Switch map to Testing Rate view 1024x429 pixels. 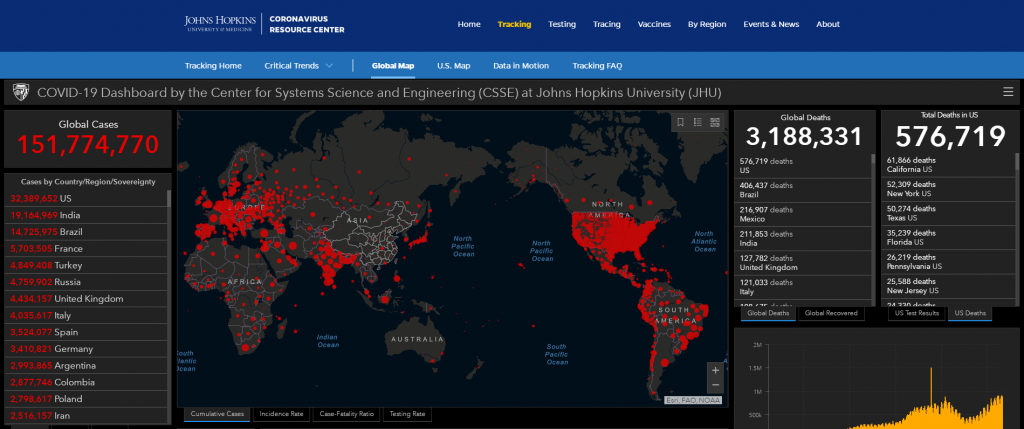tap(406, 413)
